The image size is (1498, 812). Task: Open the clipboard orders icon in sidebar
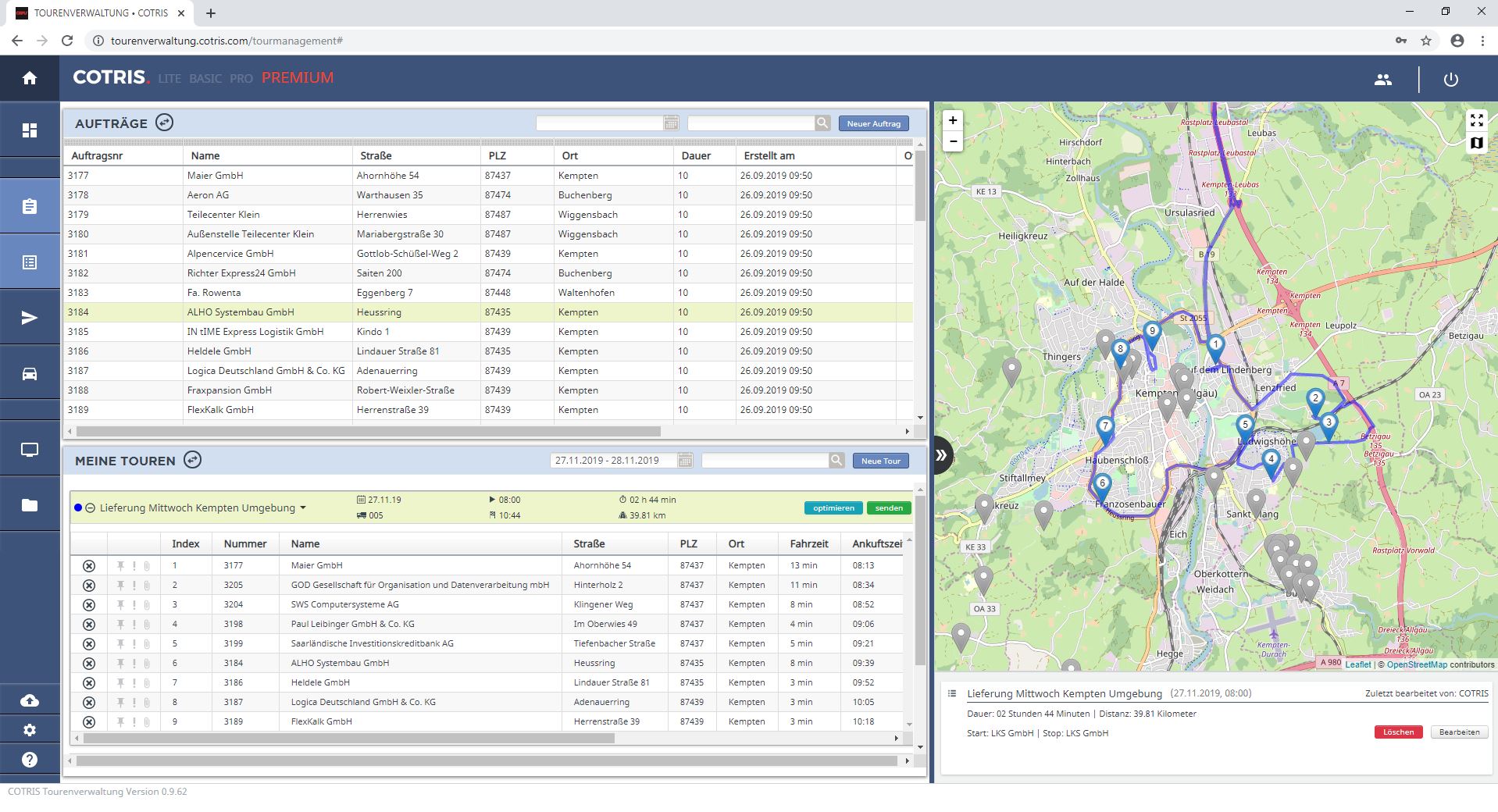click(x=30, y=206)
